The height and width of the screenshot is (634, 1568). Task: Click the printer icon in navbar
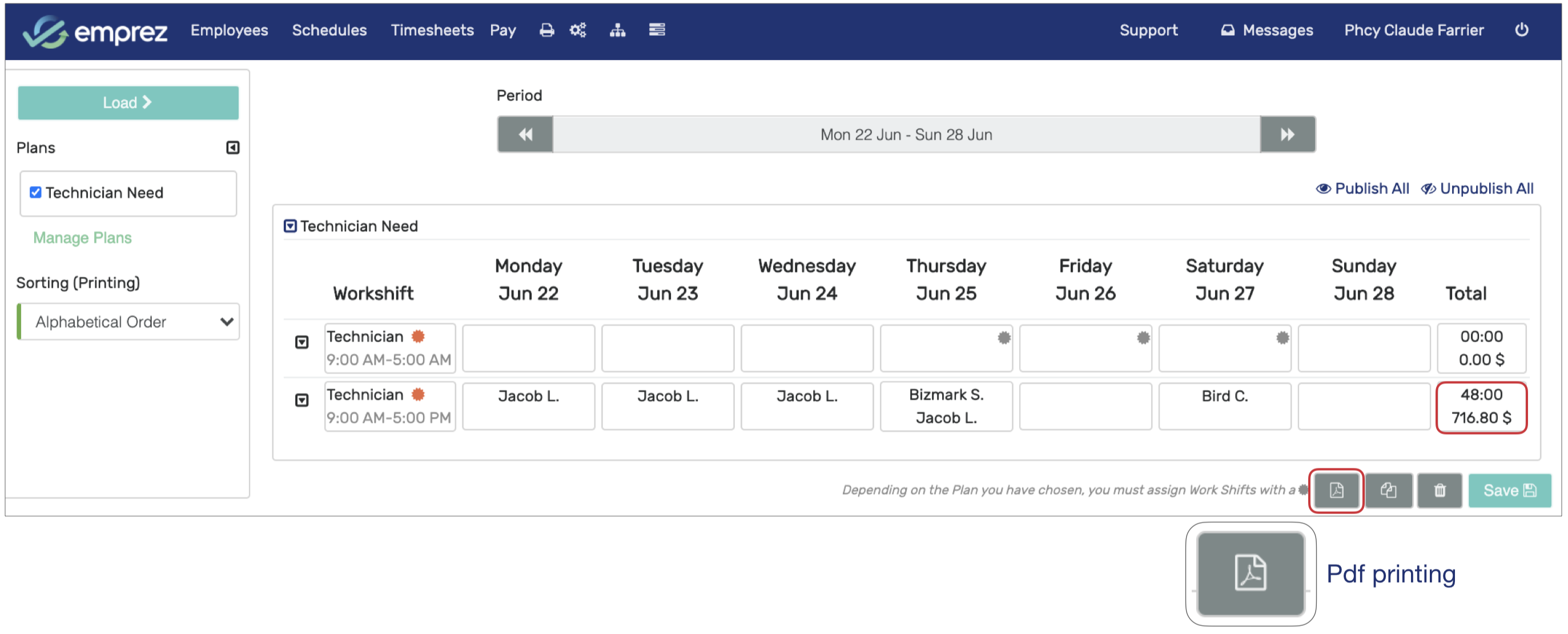[x=546, y=30]
